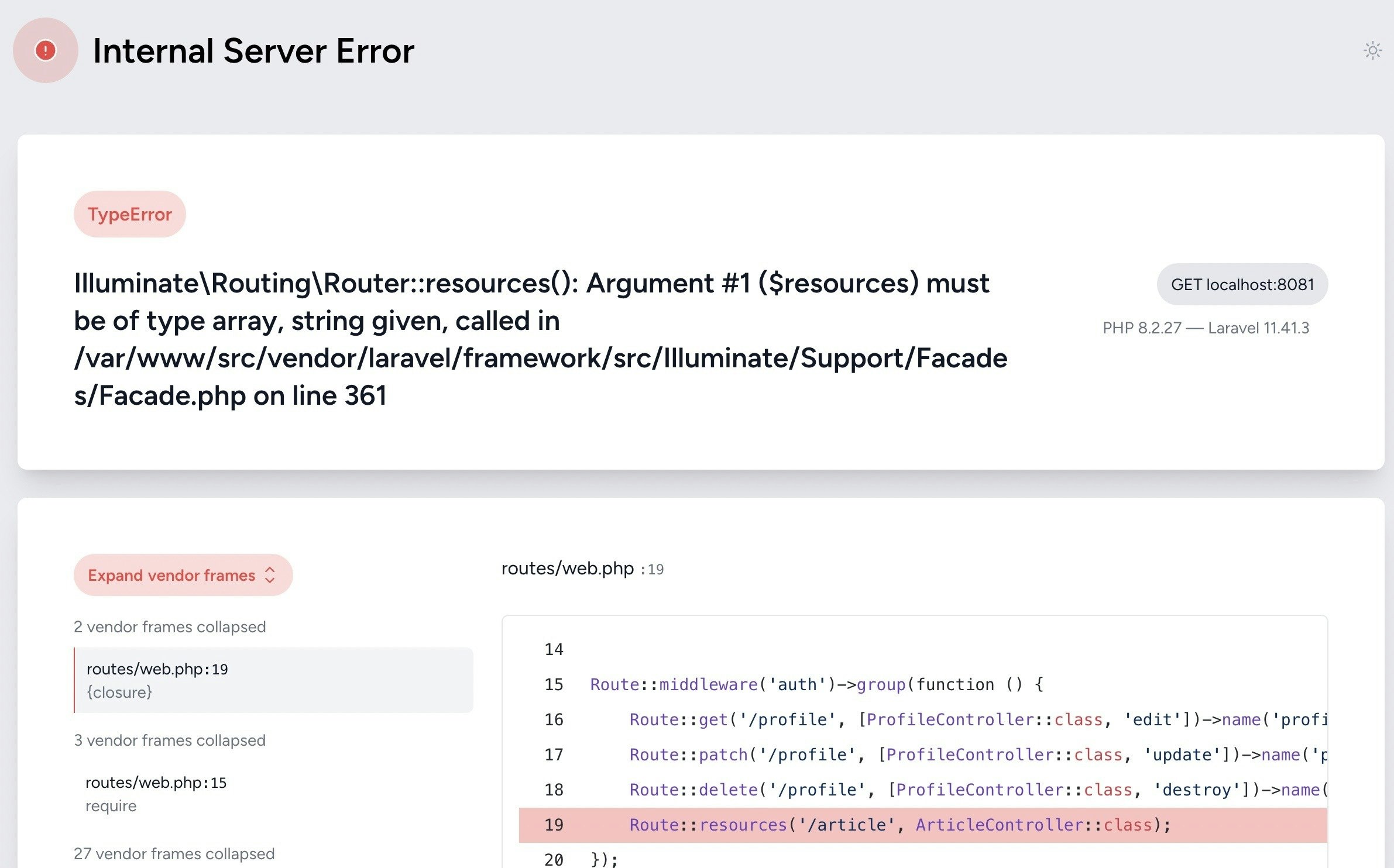Screen dimensions: 1394x868
Task: Click the up-down chevron in Expand vendor frames
Action: (x=270, y=575)
